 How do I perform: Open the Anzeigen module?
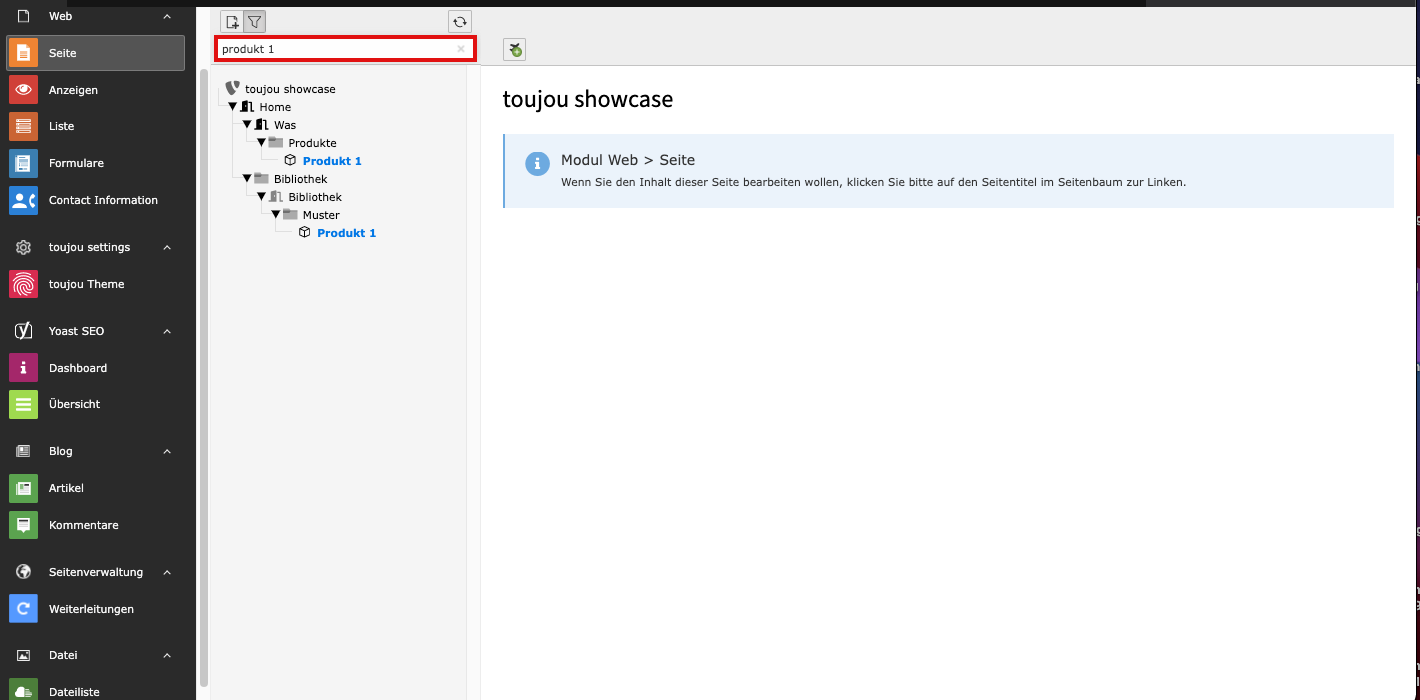(73, 90)
